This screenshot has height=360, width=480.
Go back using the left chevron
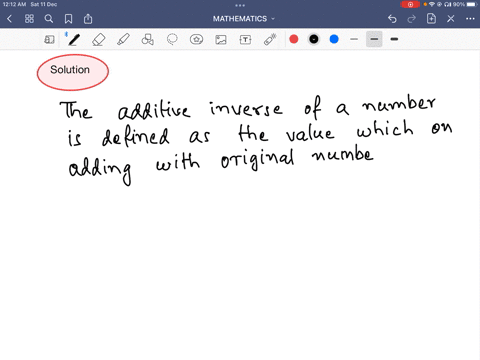coord(9,19)
